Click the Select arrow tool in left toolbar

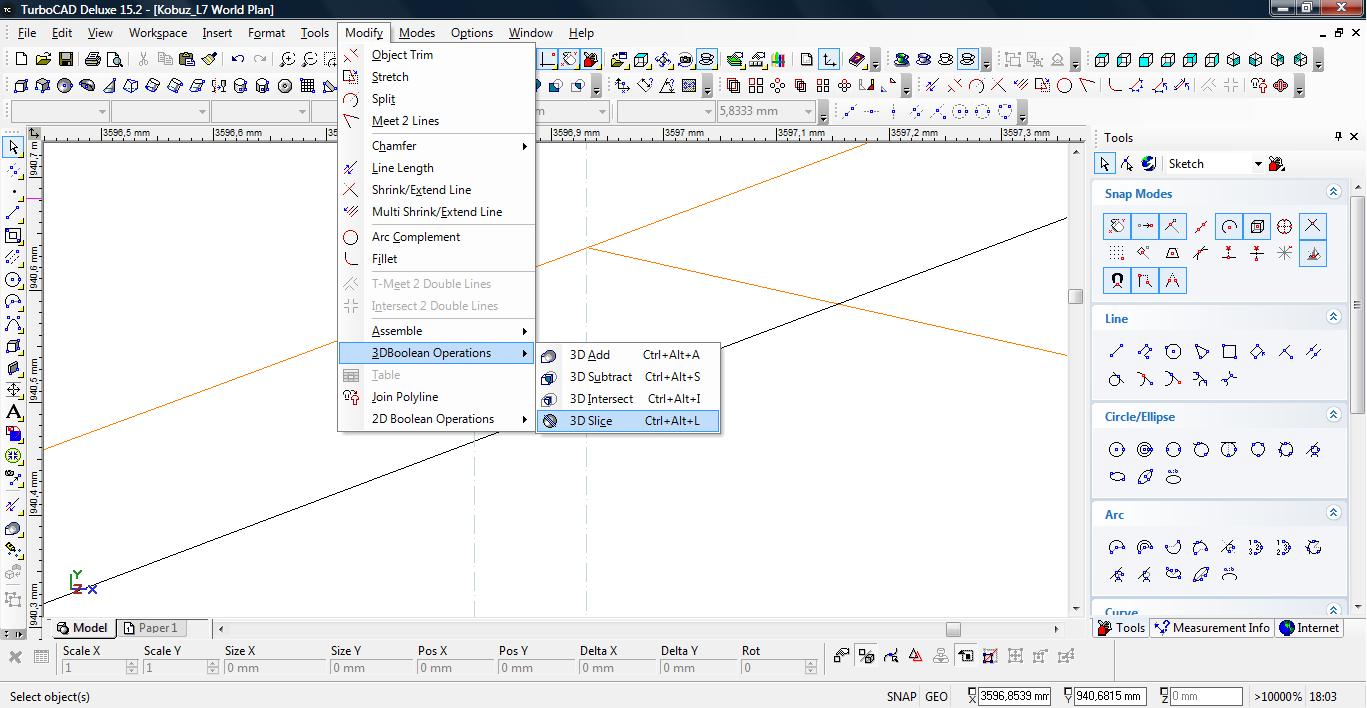point(13,147)
